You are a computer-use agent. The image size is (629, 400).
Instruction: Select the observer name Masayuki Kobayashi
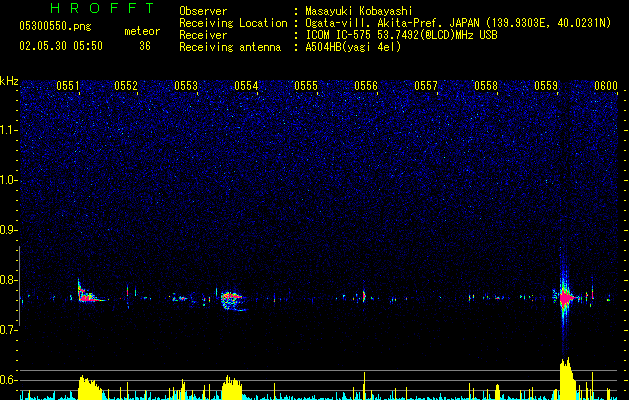point(359,11)
